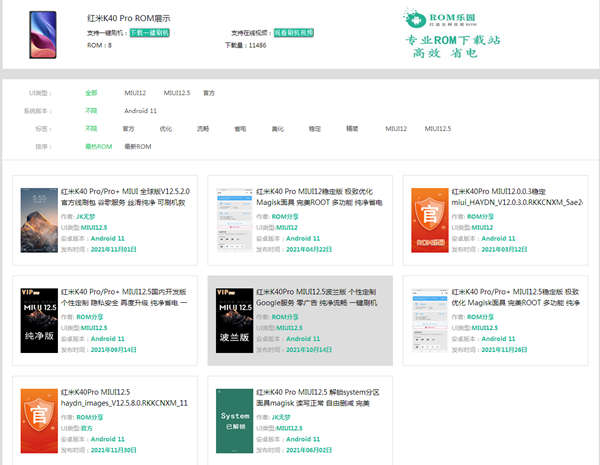
Task: Select Android 11 system version filter
Action: click(x=140, y=110)
